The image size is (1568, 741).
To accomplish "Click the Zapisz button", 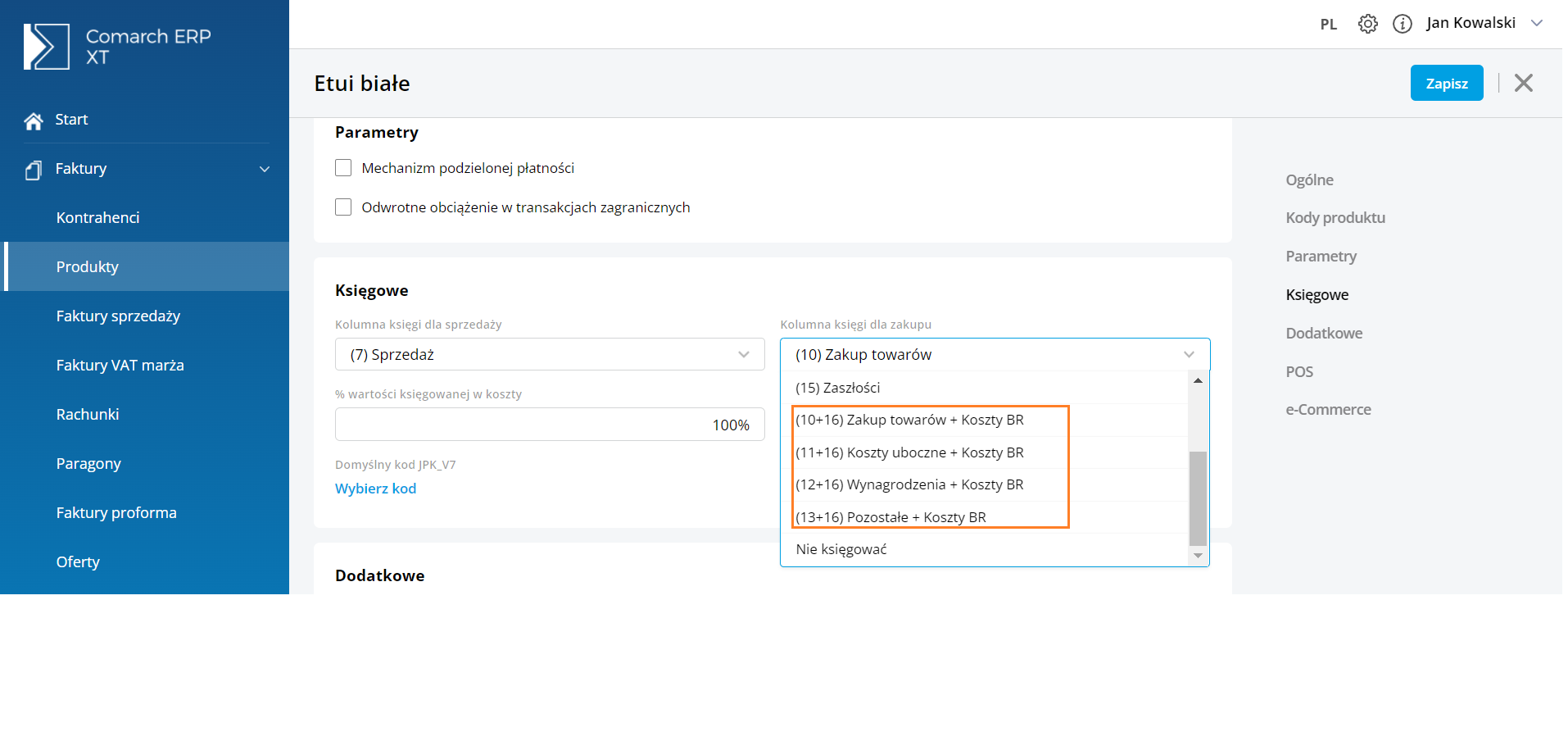I will [x=1447, y=83].
